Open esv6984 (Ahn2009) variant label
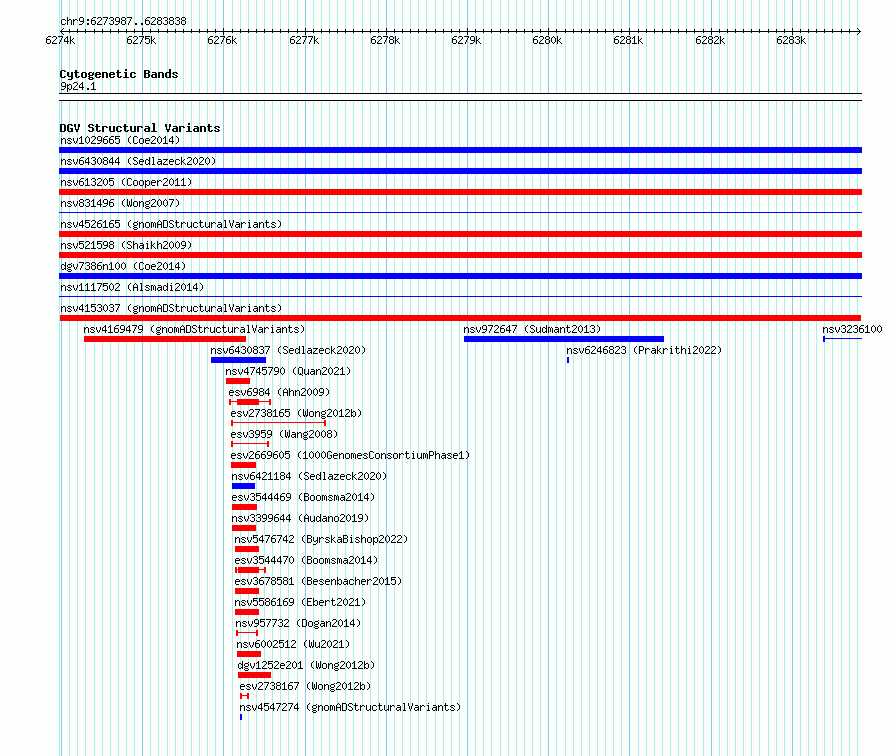Screen dimensions: 890x756 pos(279,392)
